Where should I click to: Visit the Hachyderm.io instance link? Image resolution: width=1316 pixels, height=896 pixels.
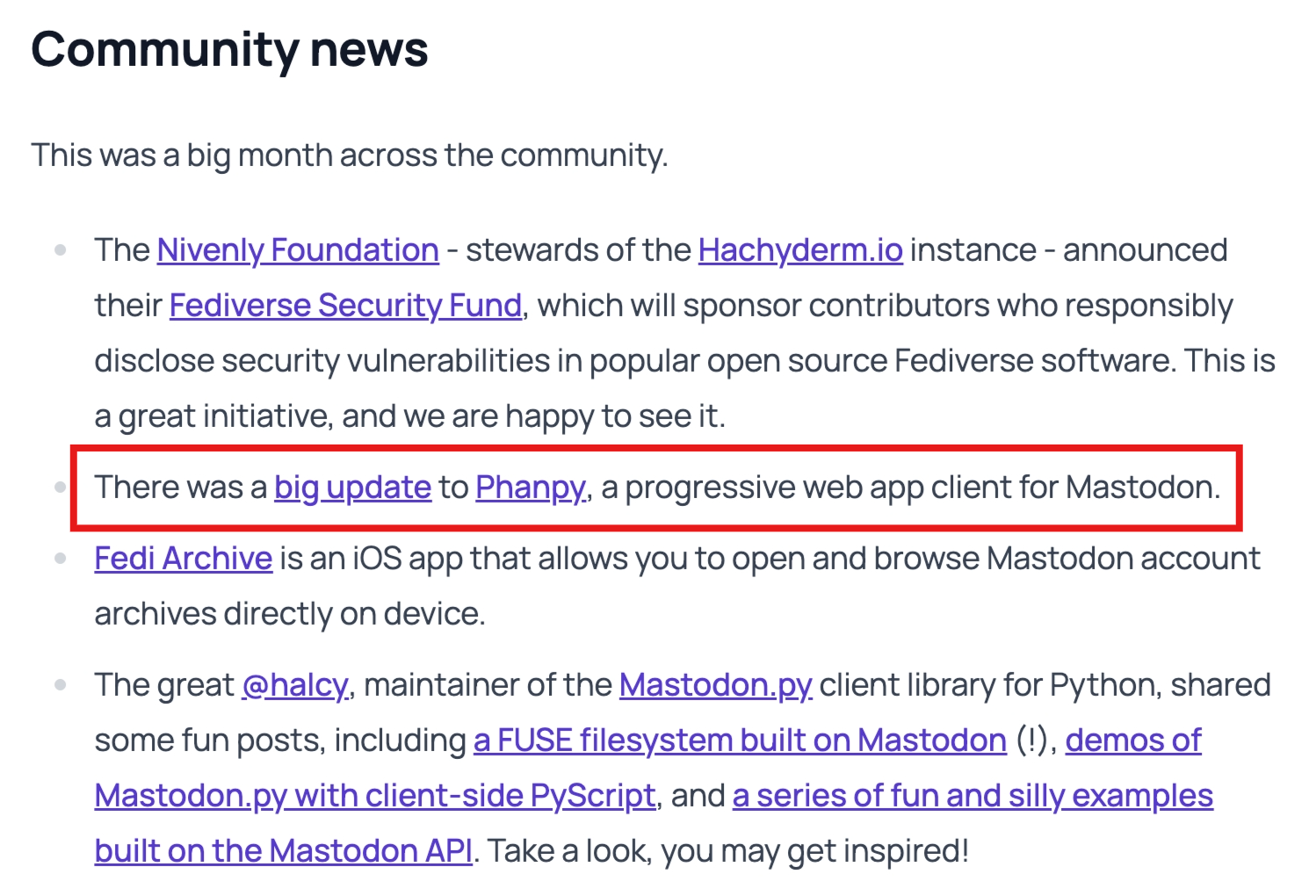pos(800,250)
